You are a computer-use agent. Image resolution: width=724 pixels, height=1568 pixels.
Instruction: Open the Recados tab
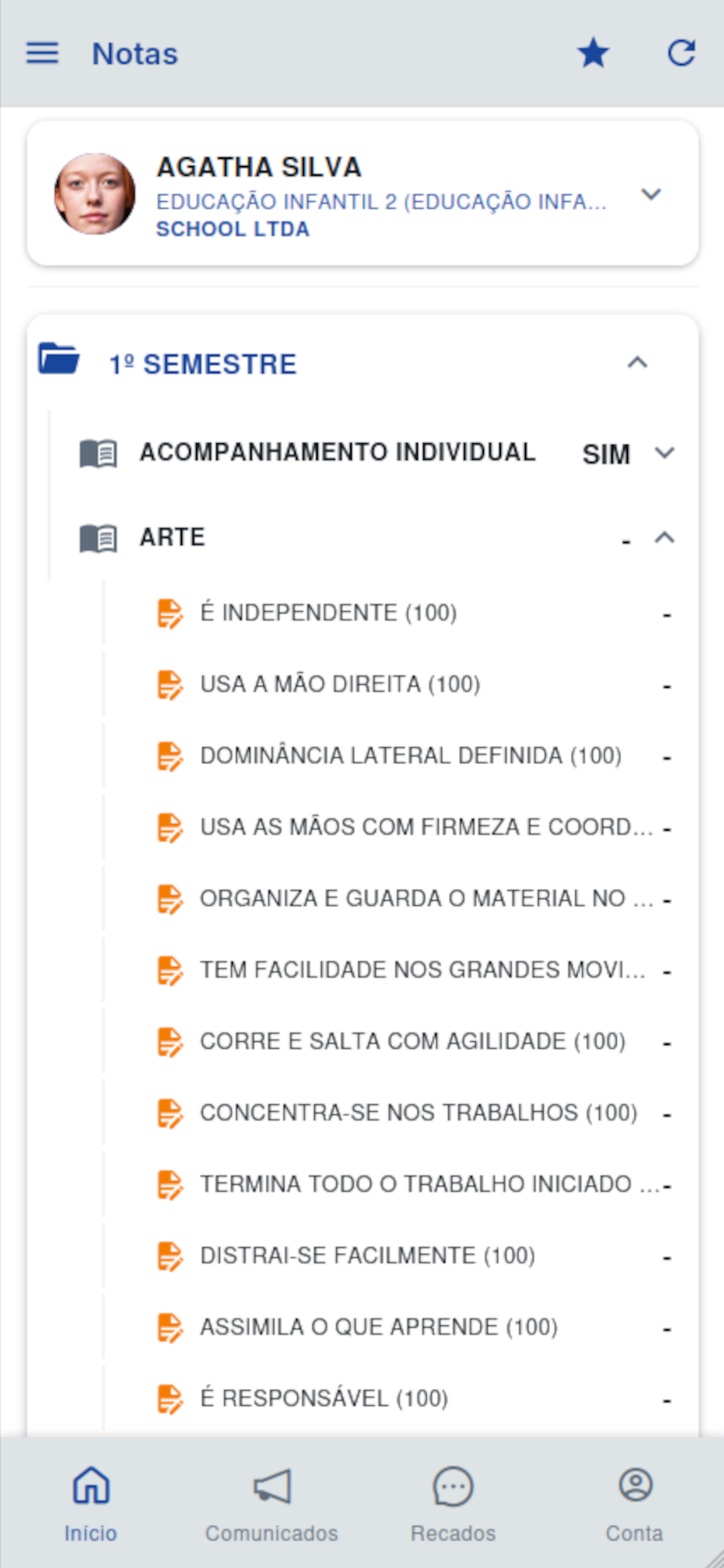453,1503
